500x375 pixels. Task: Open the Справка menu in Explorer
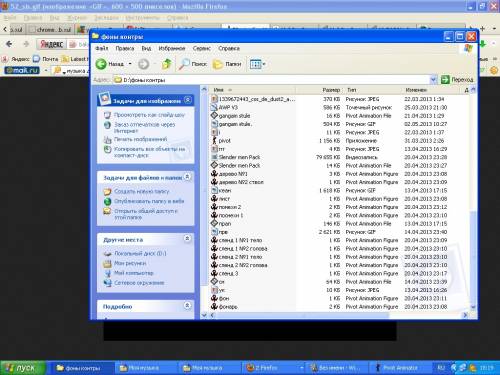pos(229,48)
